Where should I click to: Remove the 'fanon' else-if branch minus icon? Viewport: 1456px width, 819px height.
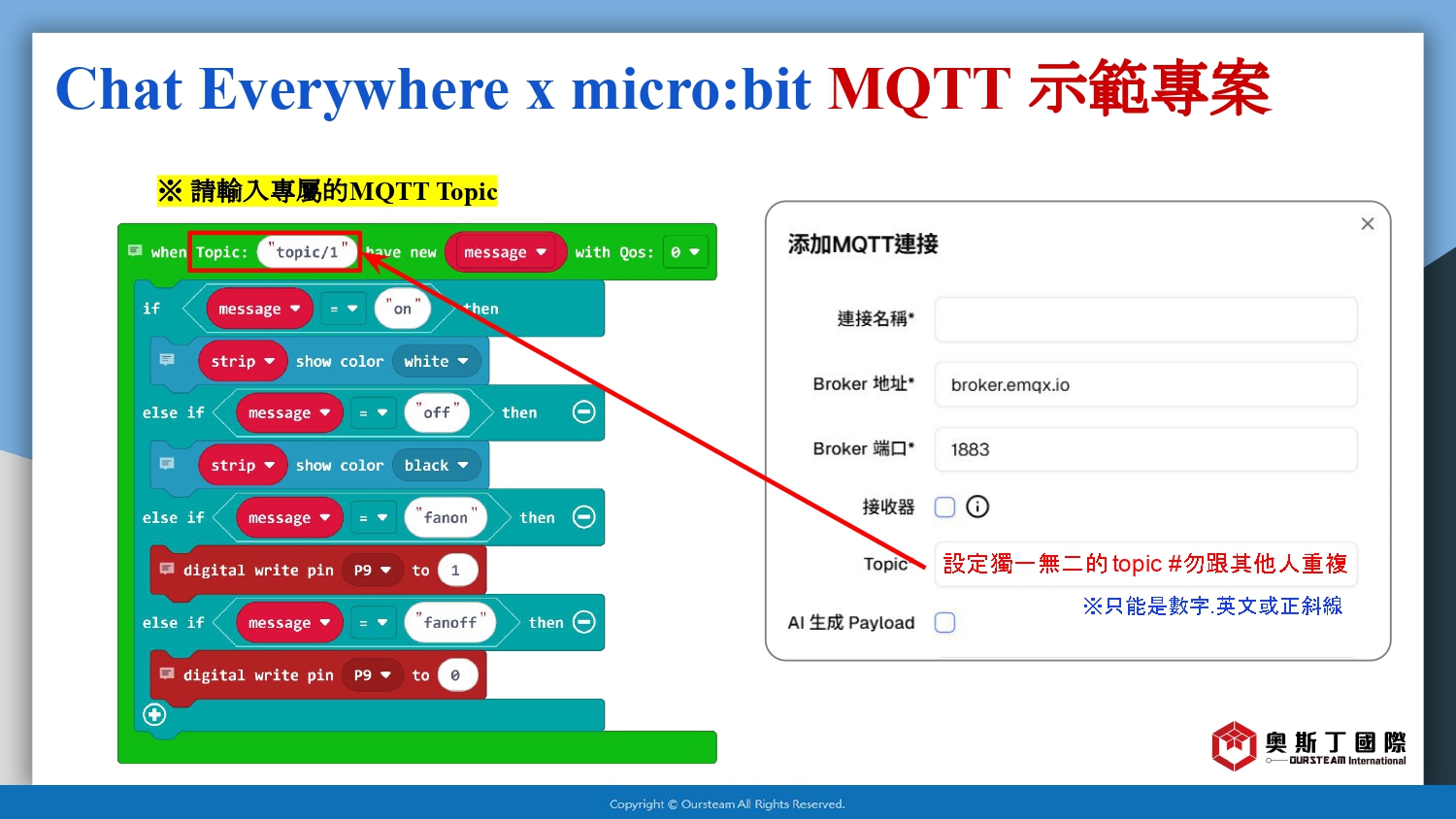583,517
